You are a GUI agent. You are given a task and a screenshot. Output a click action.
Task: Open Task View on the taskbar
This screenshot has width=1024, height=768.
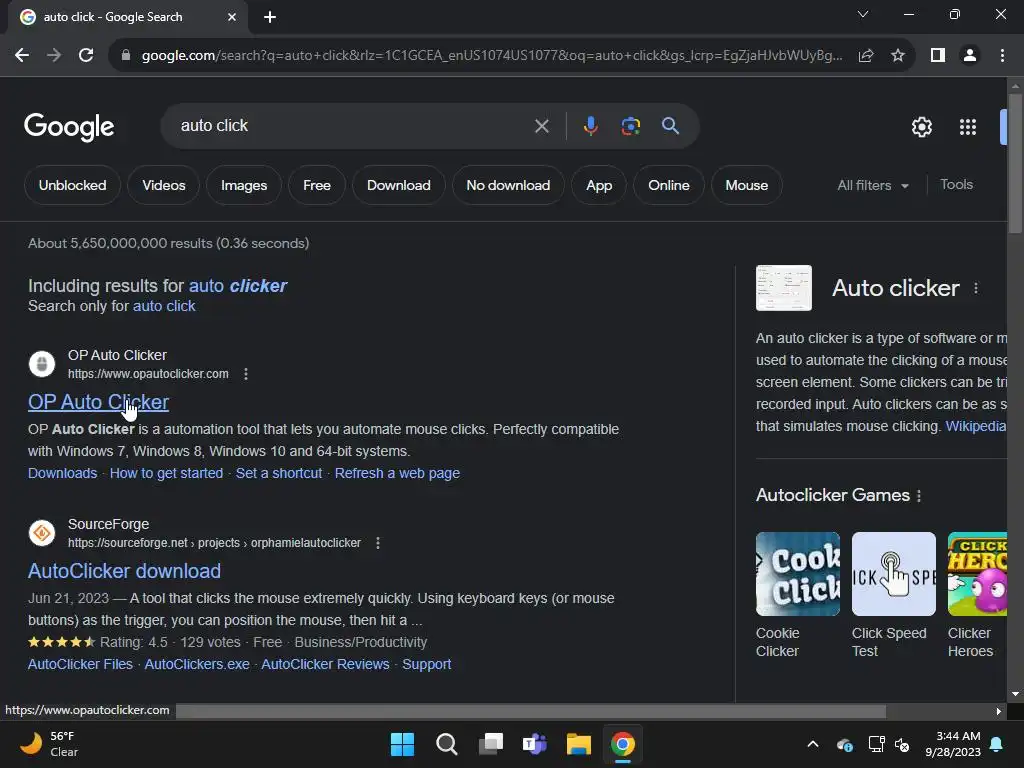490,744
